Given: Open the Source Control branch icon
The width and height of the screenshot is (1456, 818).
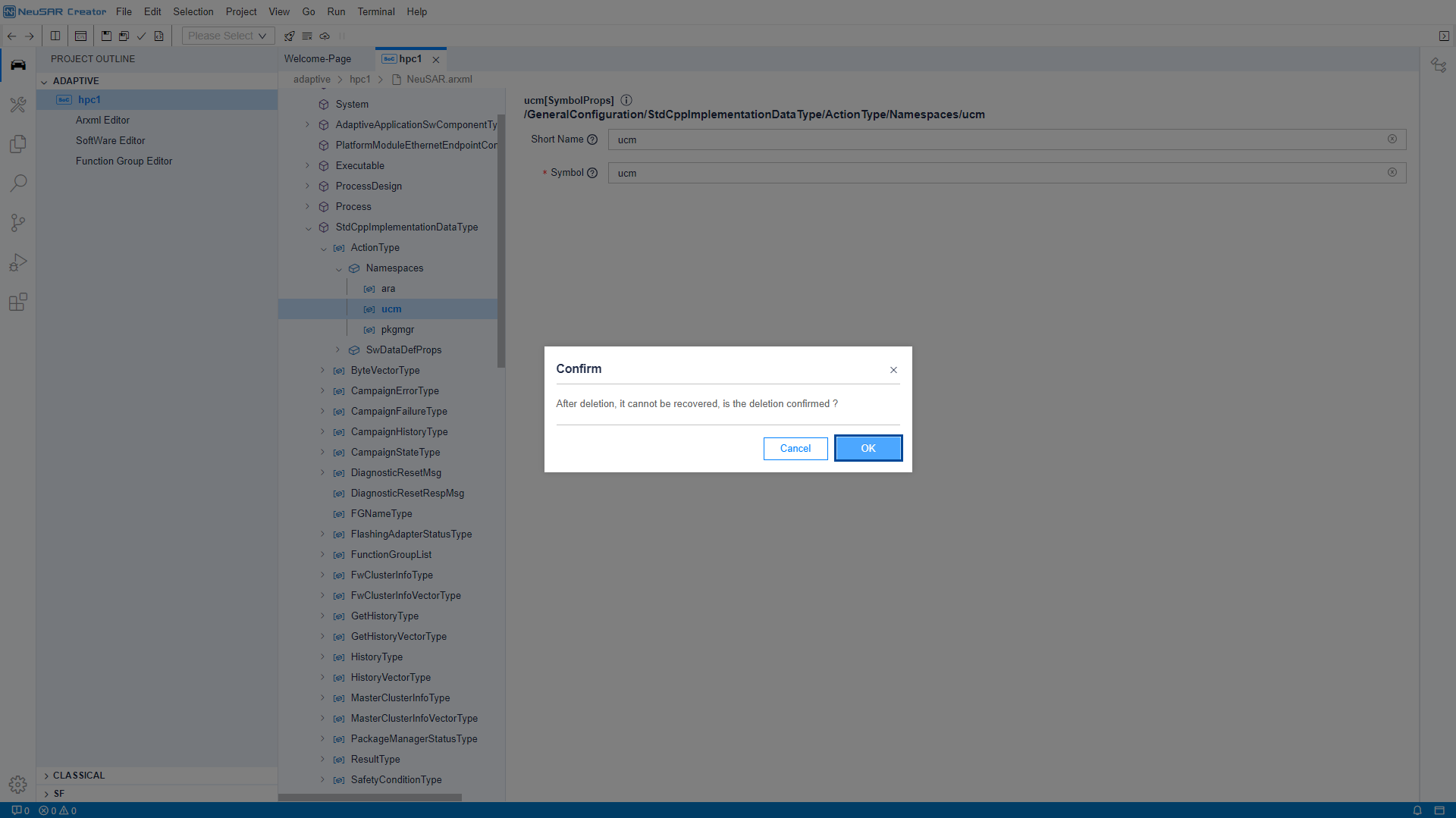Looking at the screenshot, I should coord(18,223).
